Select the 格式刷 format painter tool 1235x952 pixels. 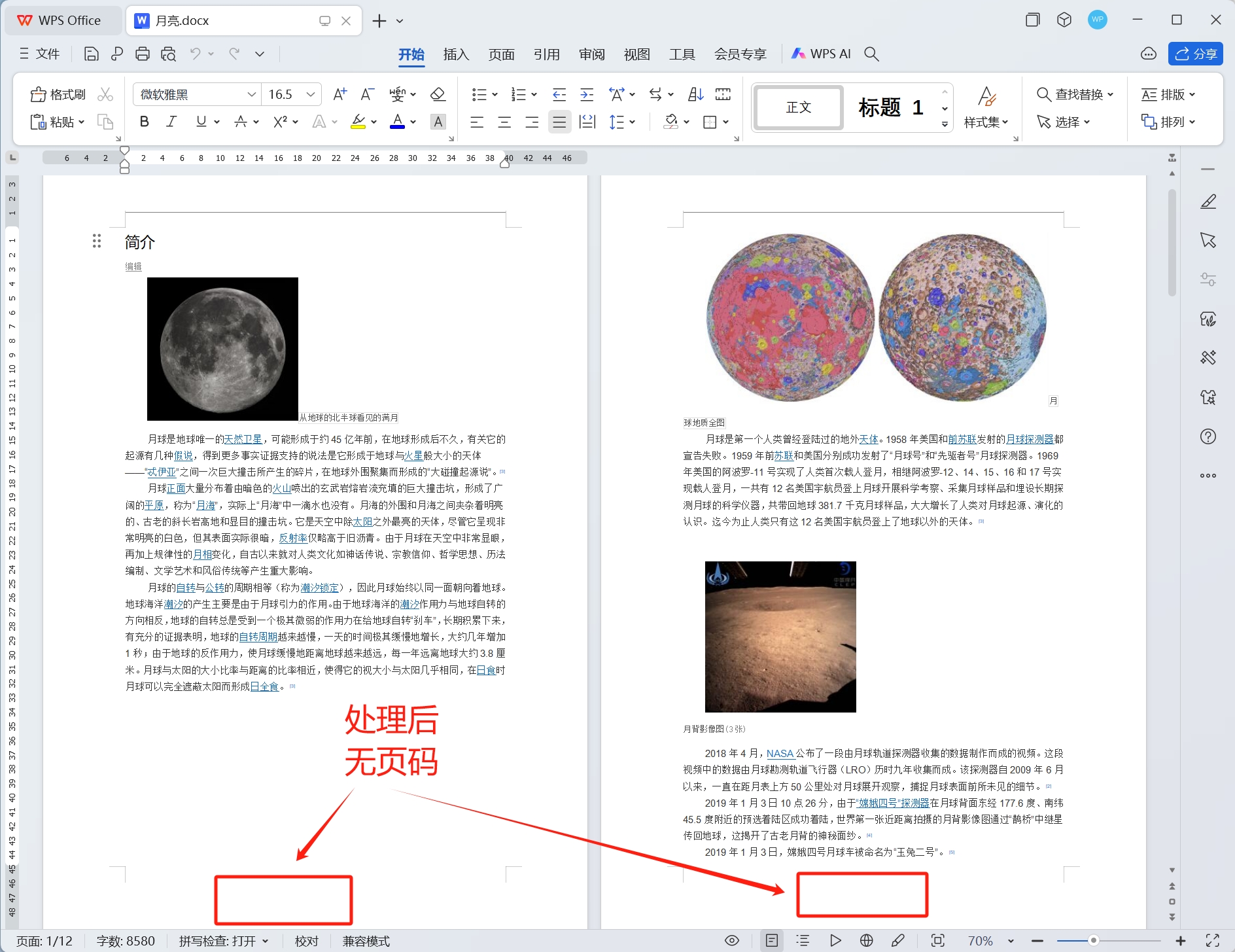[x=58, y=94]
